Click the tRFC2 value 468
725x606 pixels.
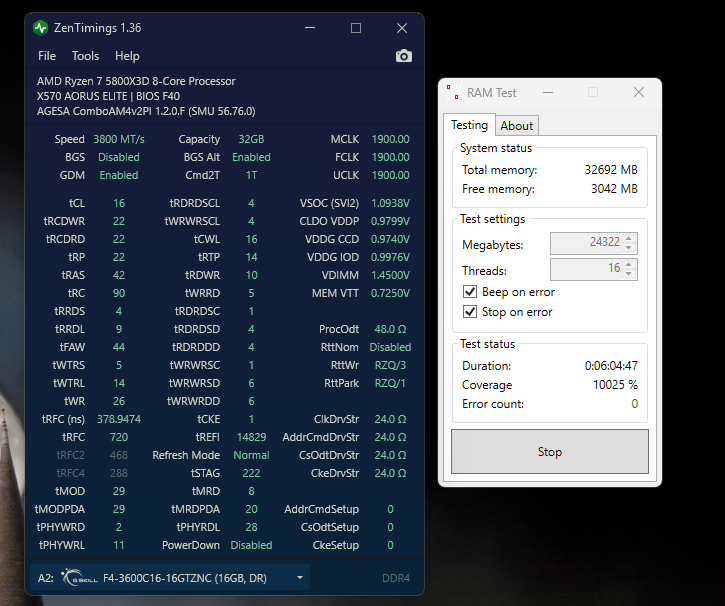point(119,455)
